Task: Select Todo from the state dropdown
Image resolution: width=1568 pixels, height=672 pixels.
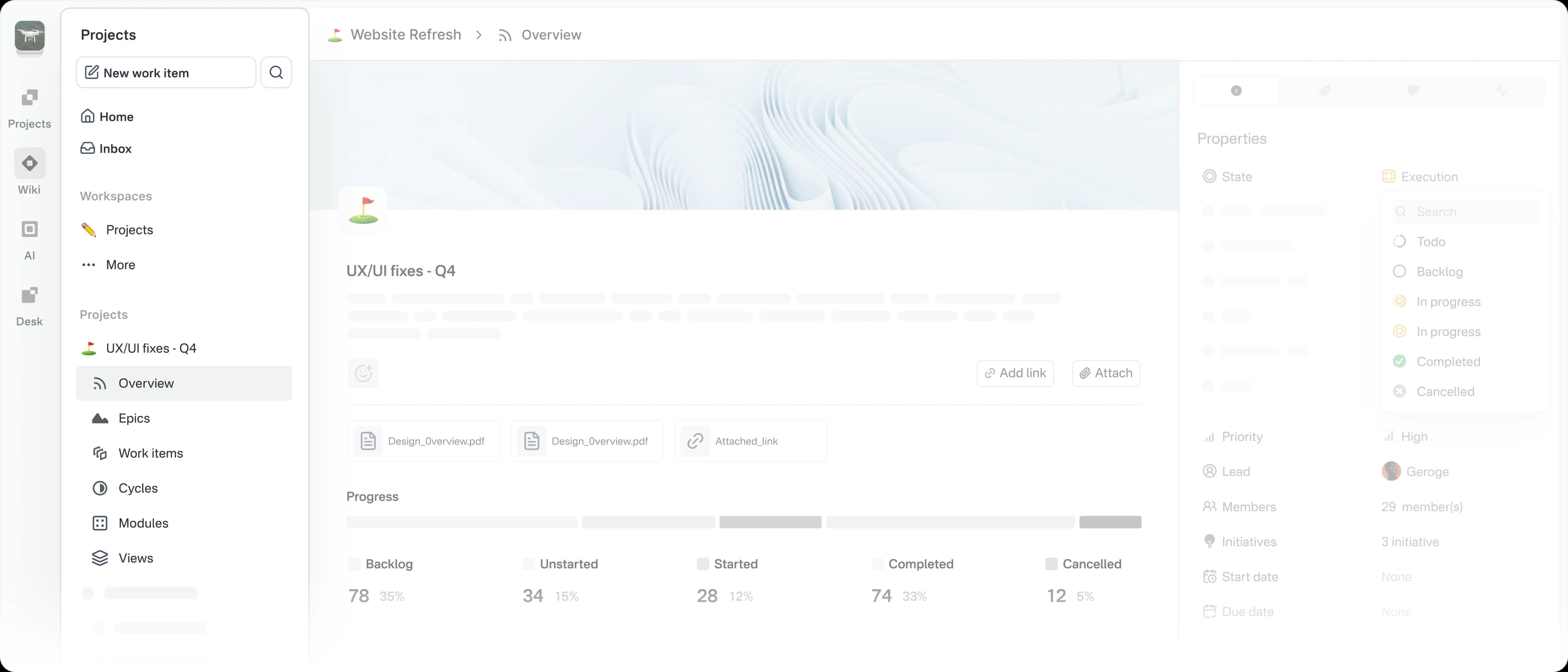Action: click(1431, 241)
